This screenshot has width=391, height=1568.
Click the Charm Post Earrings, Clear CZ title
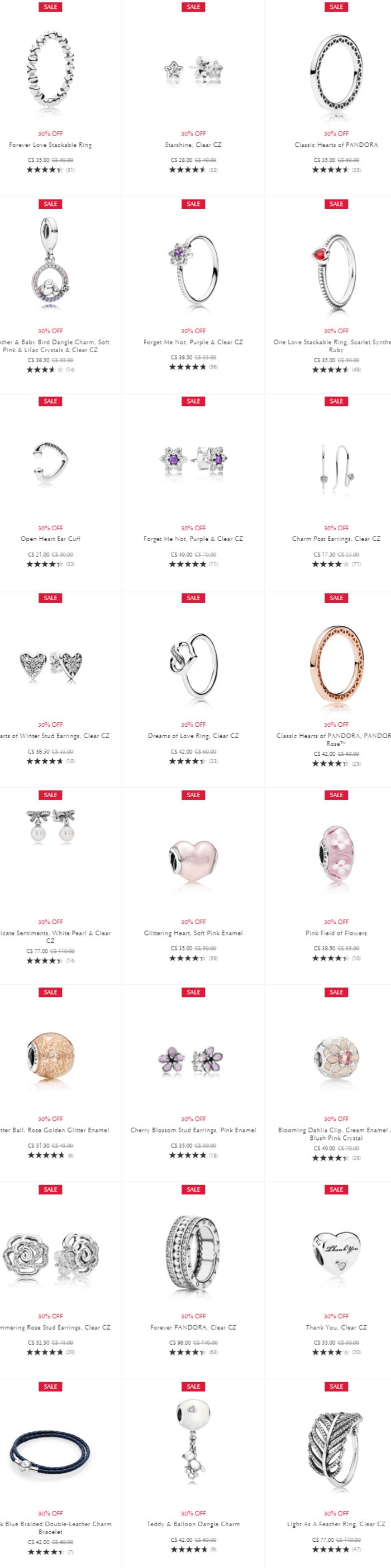pos(336,539)
